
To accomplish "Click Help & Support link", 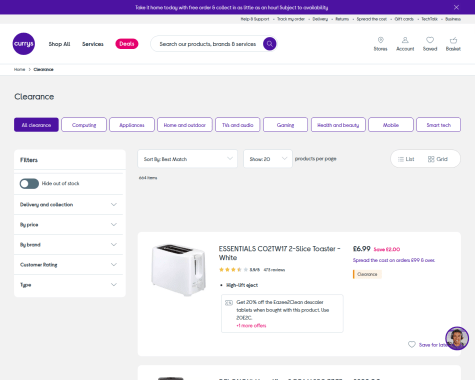I will 255,19.
